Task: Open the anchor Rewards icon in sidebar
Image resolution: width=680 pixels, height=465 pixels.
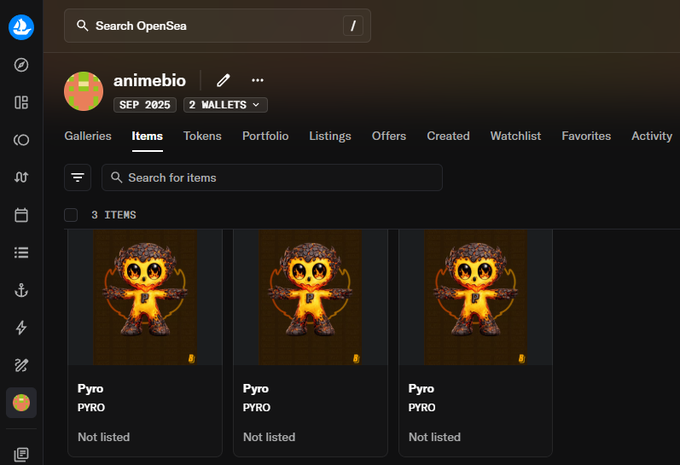Action: [x=21, y=290]
